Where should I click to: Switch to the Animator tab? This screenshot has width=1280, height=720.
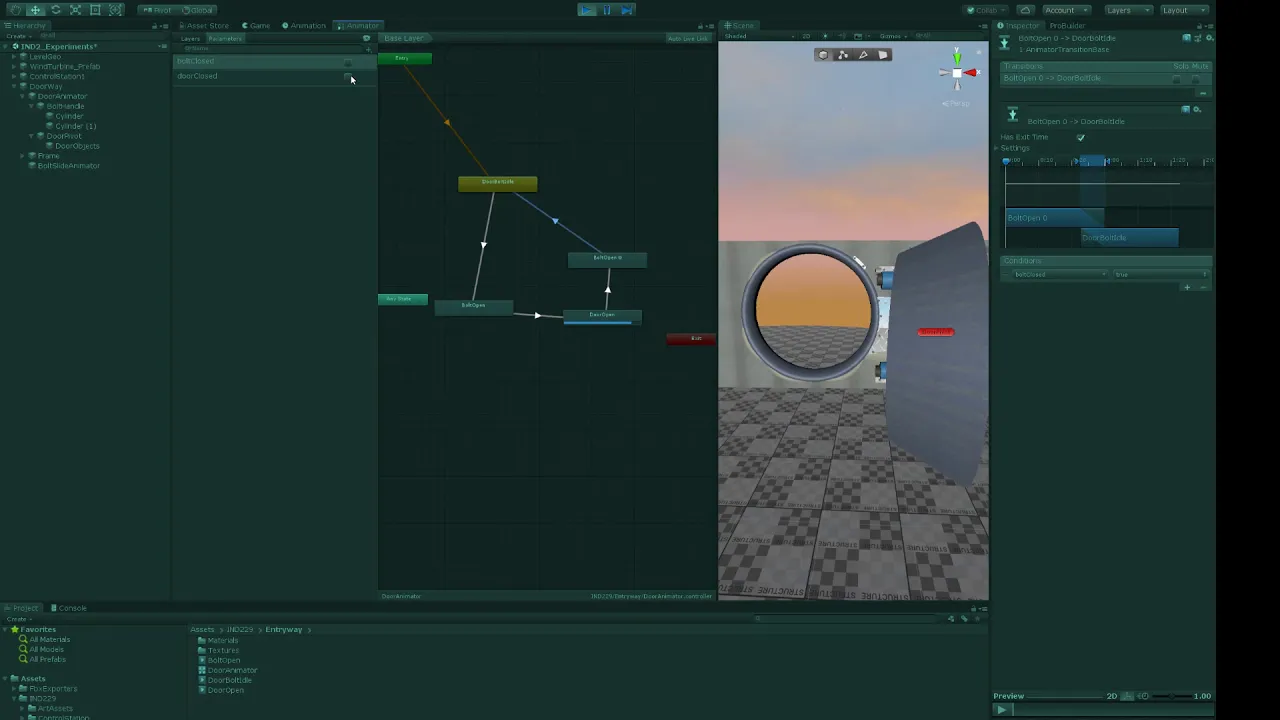pyautogui.click(x=358, y=25)
